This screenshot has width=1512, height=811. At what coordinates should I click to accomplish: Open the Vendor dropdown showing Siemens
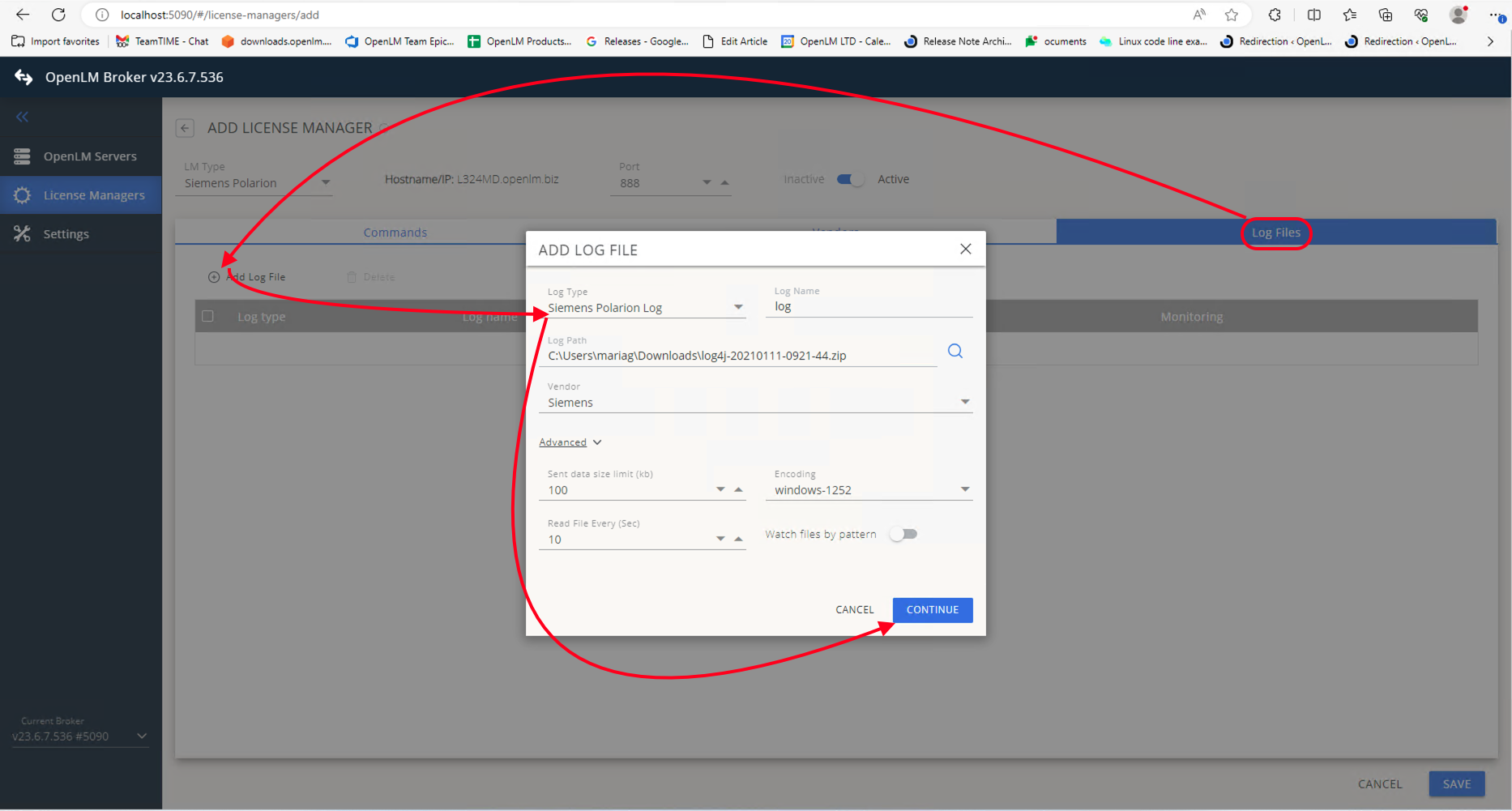964,400
